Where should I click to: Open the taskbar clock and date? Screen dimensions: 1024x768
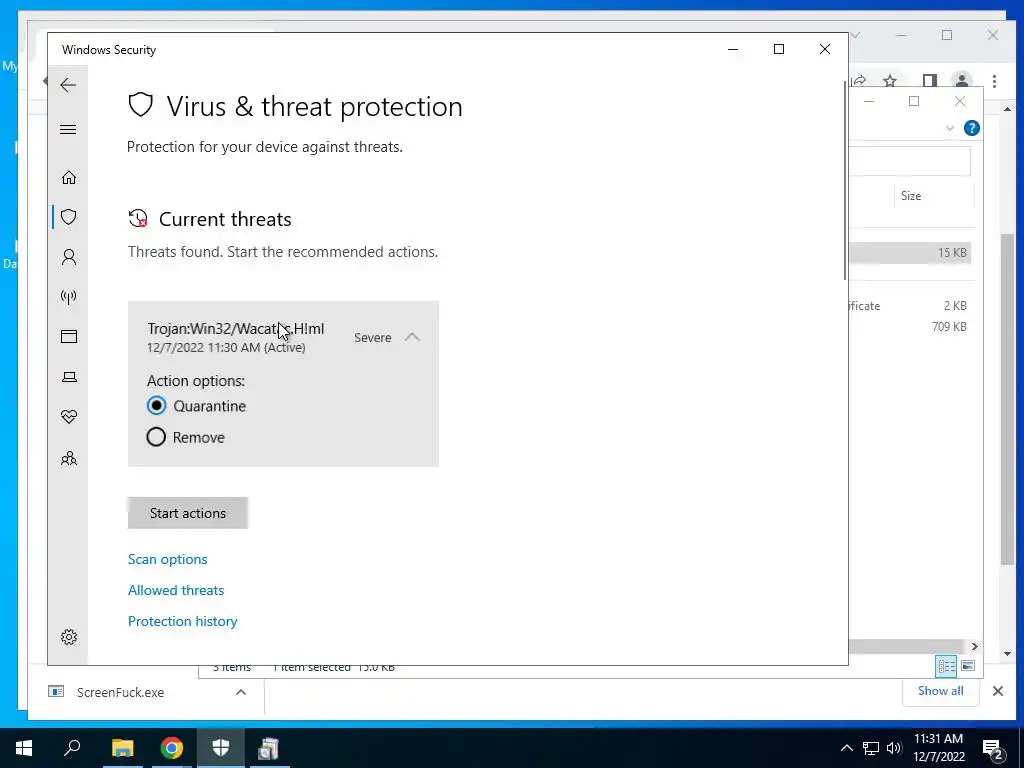click(x=938, y=748)
